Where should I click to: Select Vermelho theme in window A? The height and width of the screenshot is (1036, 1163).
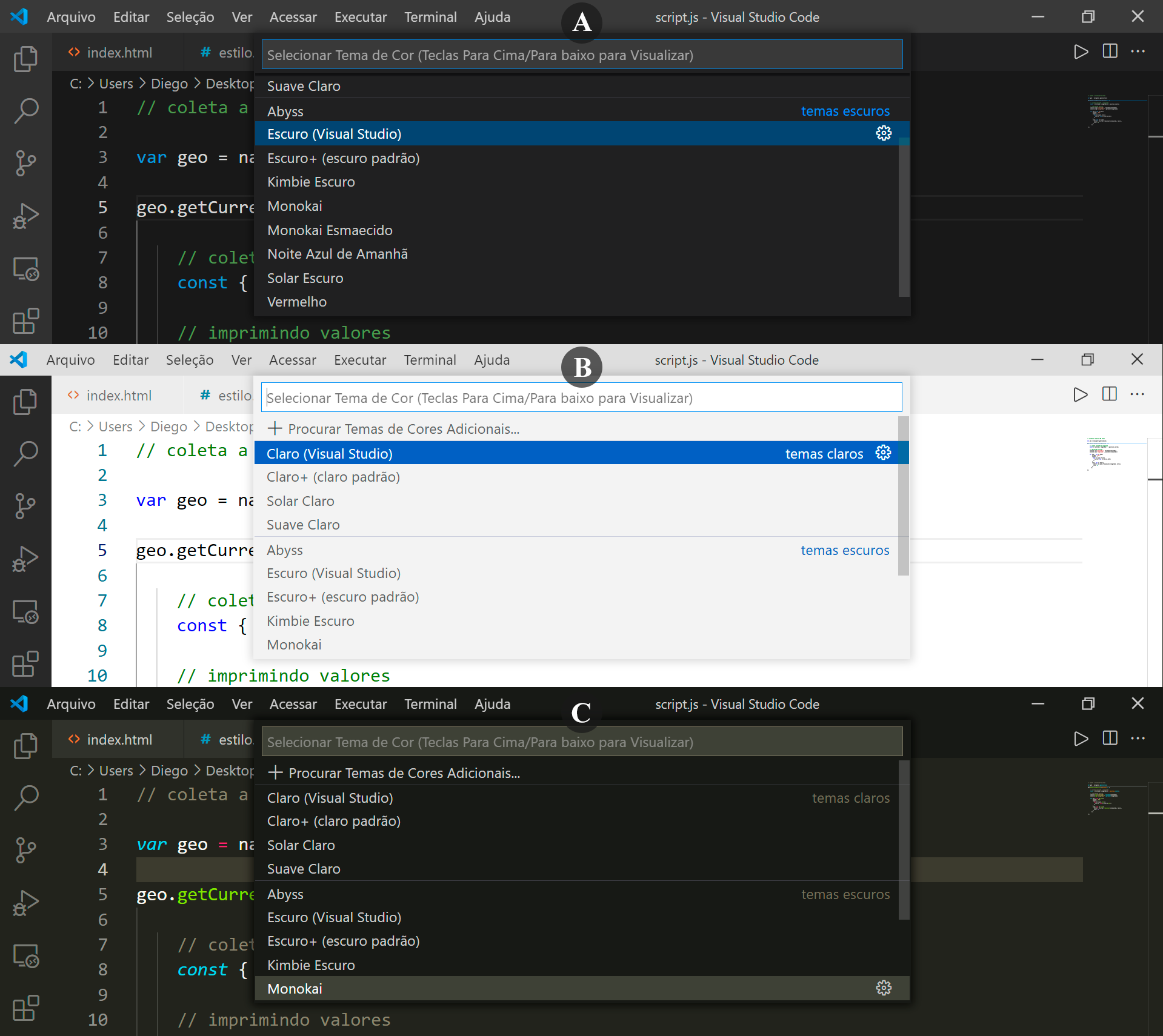tap(582, 302)
